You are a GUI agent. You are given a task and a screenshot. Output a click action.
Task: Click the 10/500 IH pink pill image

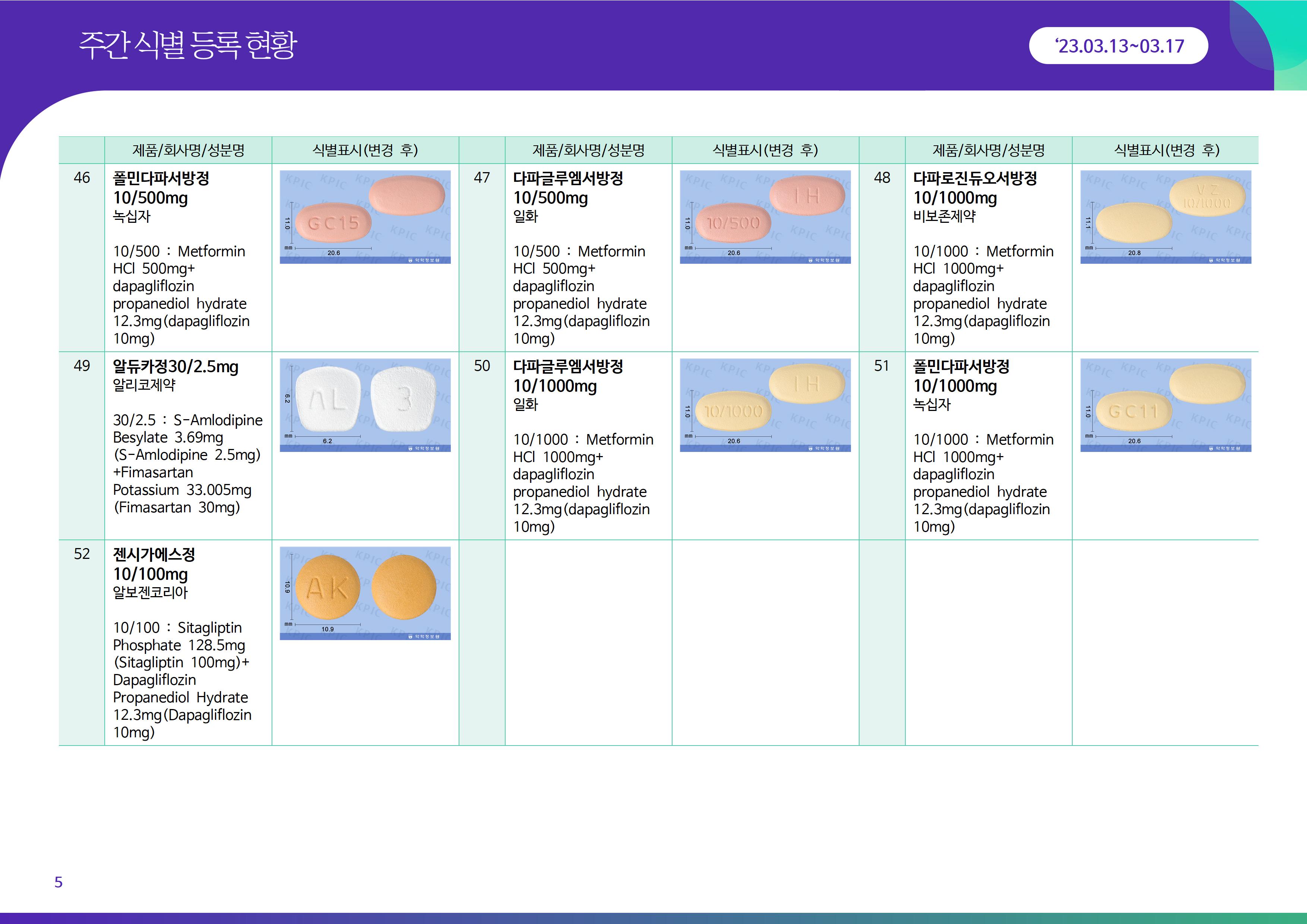coord(765,217)
